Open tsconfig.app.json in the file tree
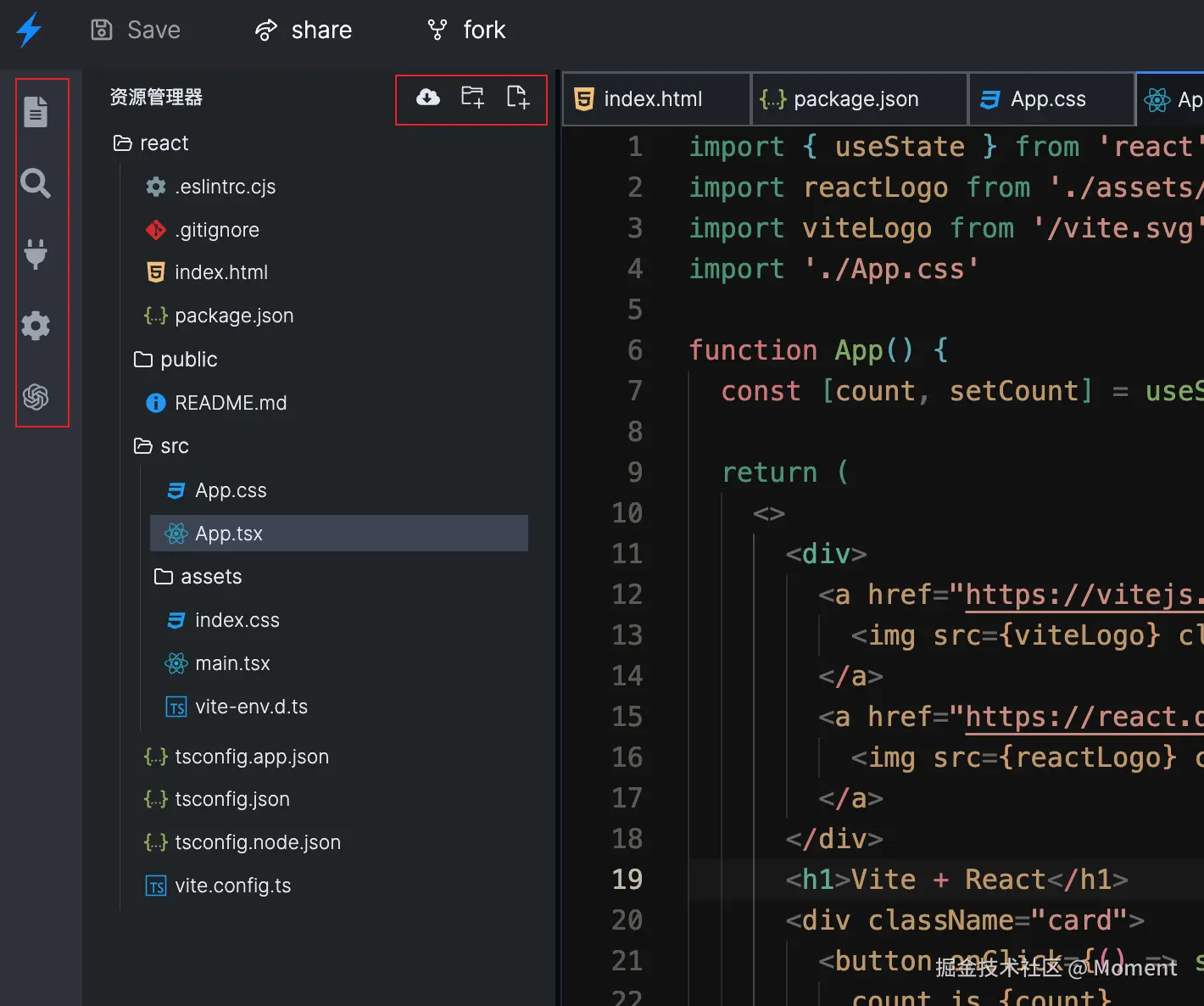This screenshot has width=1204, height=1006. pos(237,757)
